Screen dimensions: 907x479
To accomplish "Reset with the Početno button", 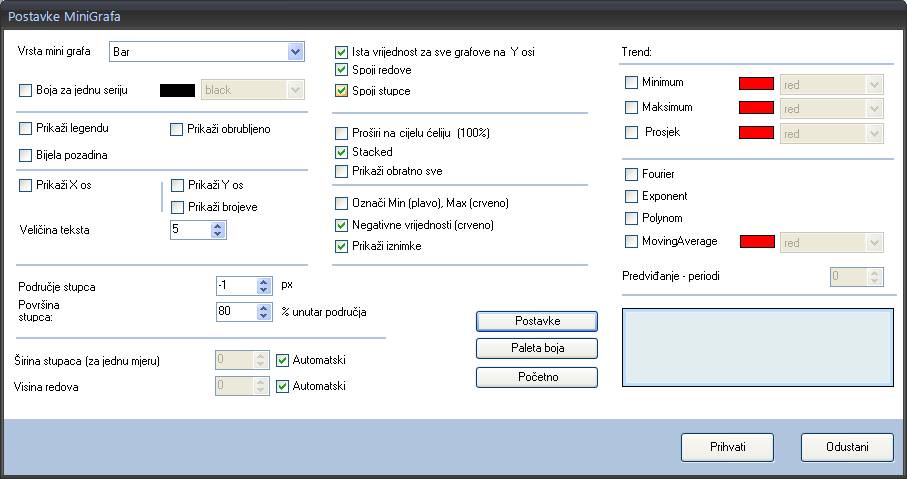I will 537,377.
